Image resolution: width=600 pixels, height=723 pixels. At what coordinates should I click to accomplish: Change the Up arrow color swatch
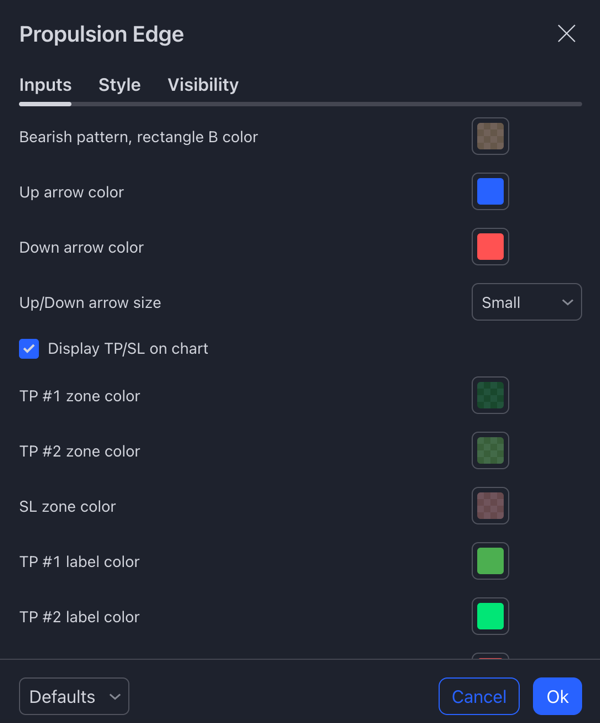coord(490,191)
